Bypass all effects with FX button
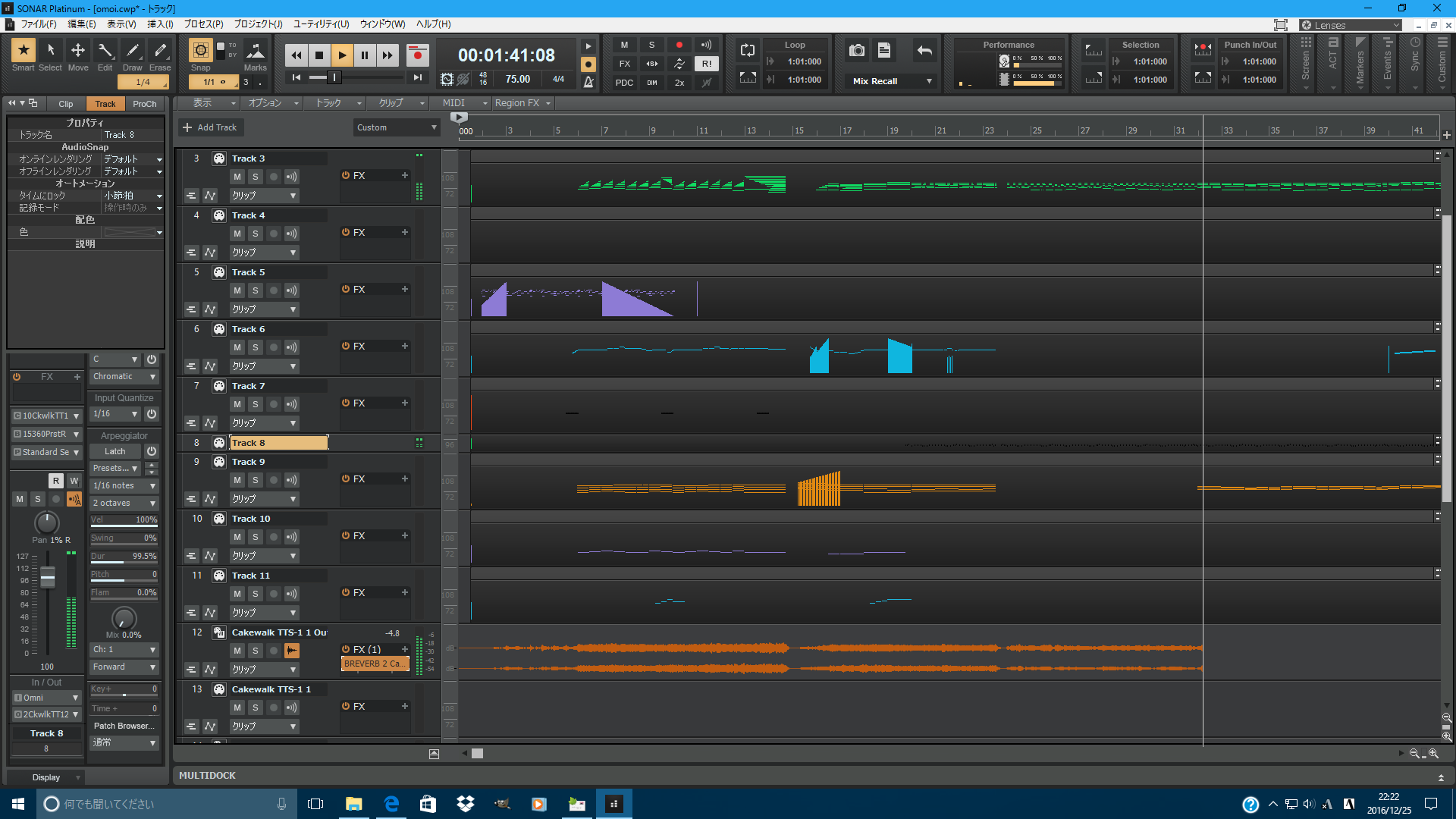Screen dimensions: 1456x819 click(x=624, y=64)
